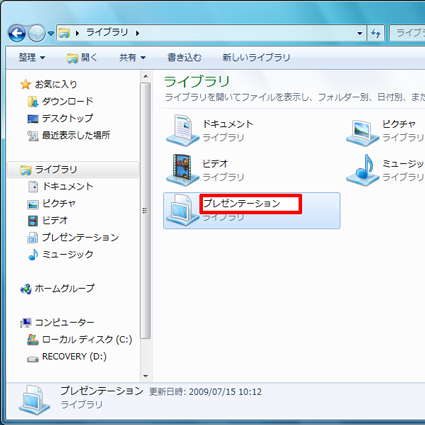Click the 書き込む toolbar item
Image resolution: width=425 pixels, height=425 pixels.
184,58
